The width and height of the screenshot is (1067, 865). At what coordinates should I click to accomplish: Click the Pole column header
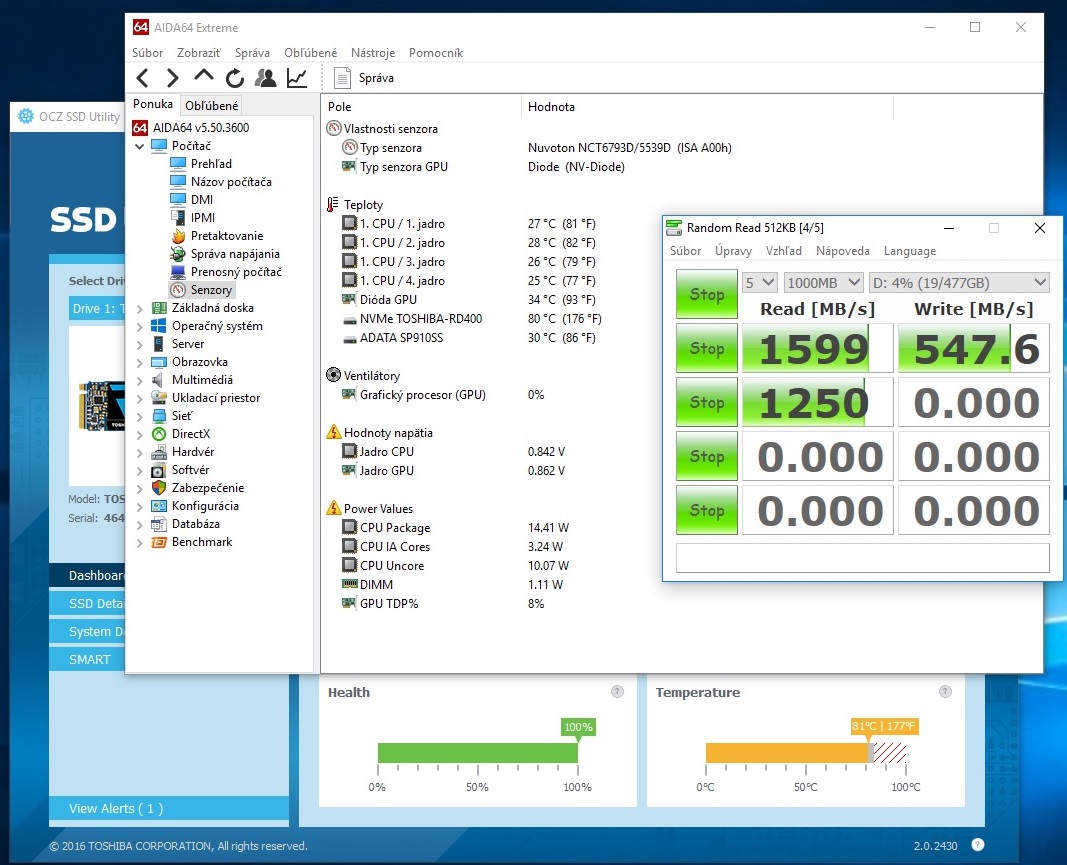pyautogui.click(x=421, y=107)
